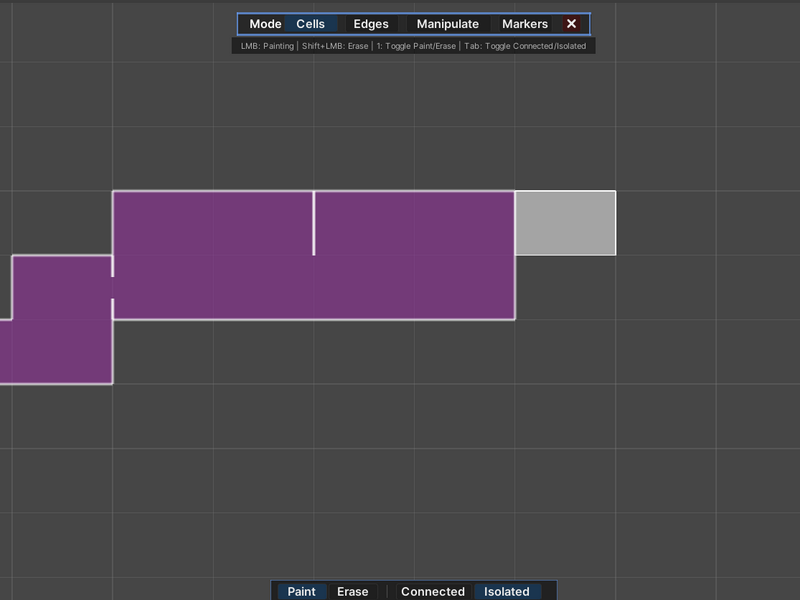Activate the Paint option
800x600 pixels.
point(301,591)
